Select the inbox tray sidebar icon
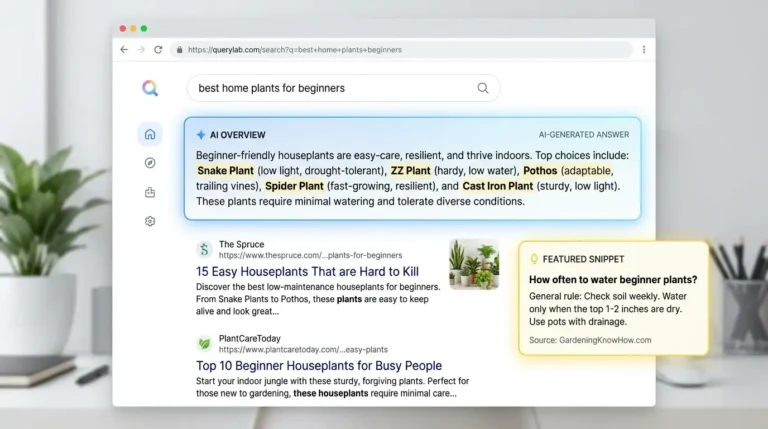The width and height of the screenshot is (768, 429). click(x=150, y=192)
